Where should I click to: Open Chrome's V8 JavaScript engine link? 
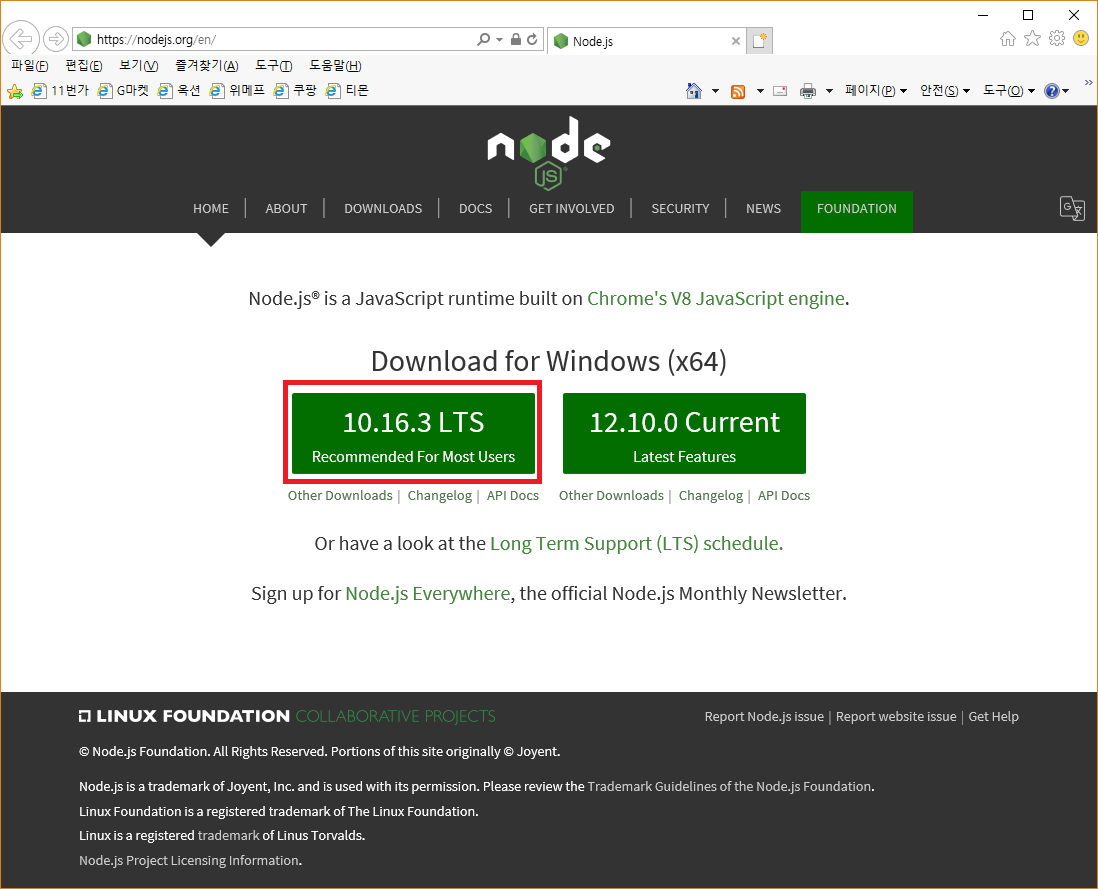tap(716, 299)
